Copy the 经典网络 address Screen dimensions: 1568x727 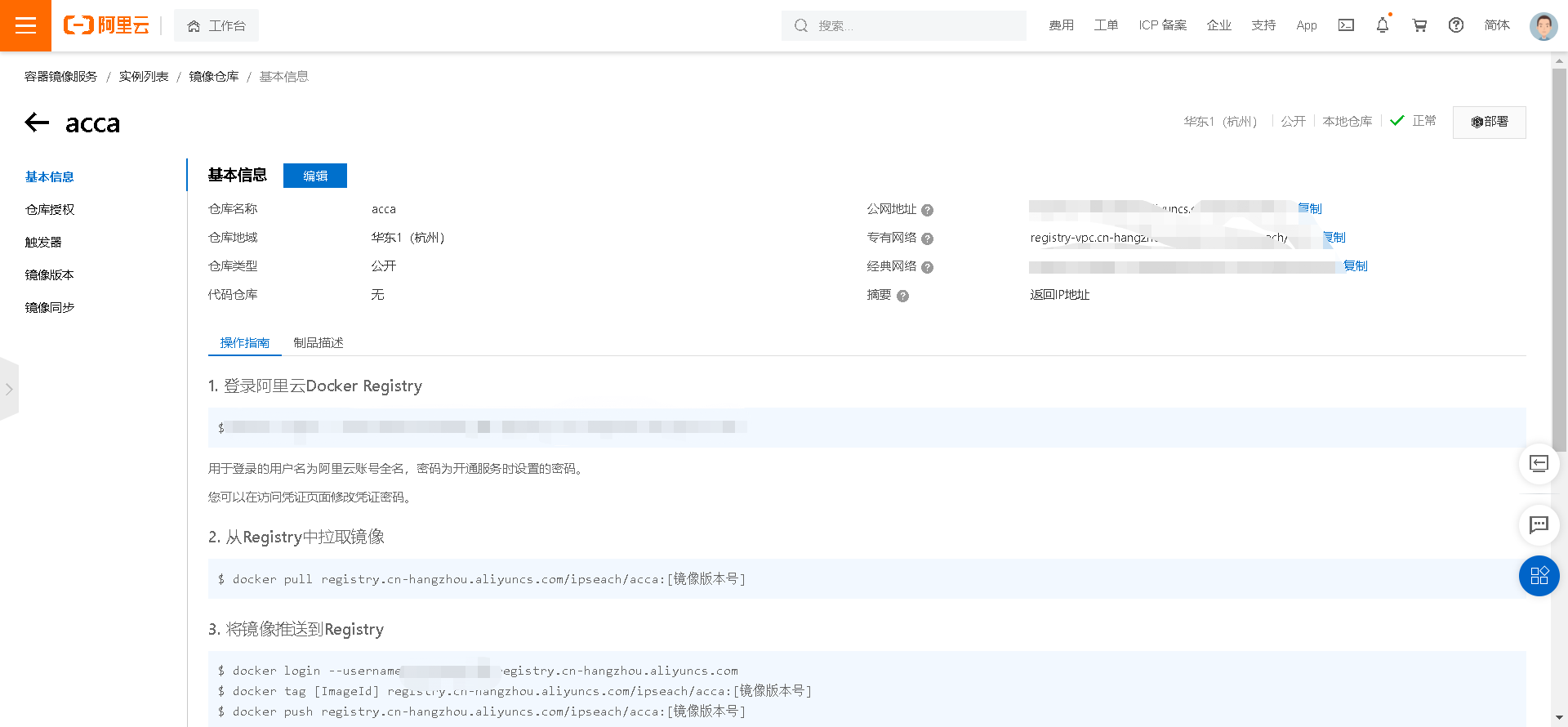pos(1356,266)
